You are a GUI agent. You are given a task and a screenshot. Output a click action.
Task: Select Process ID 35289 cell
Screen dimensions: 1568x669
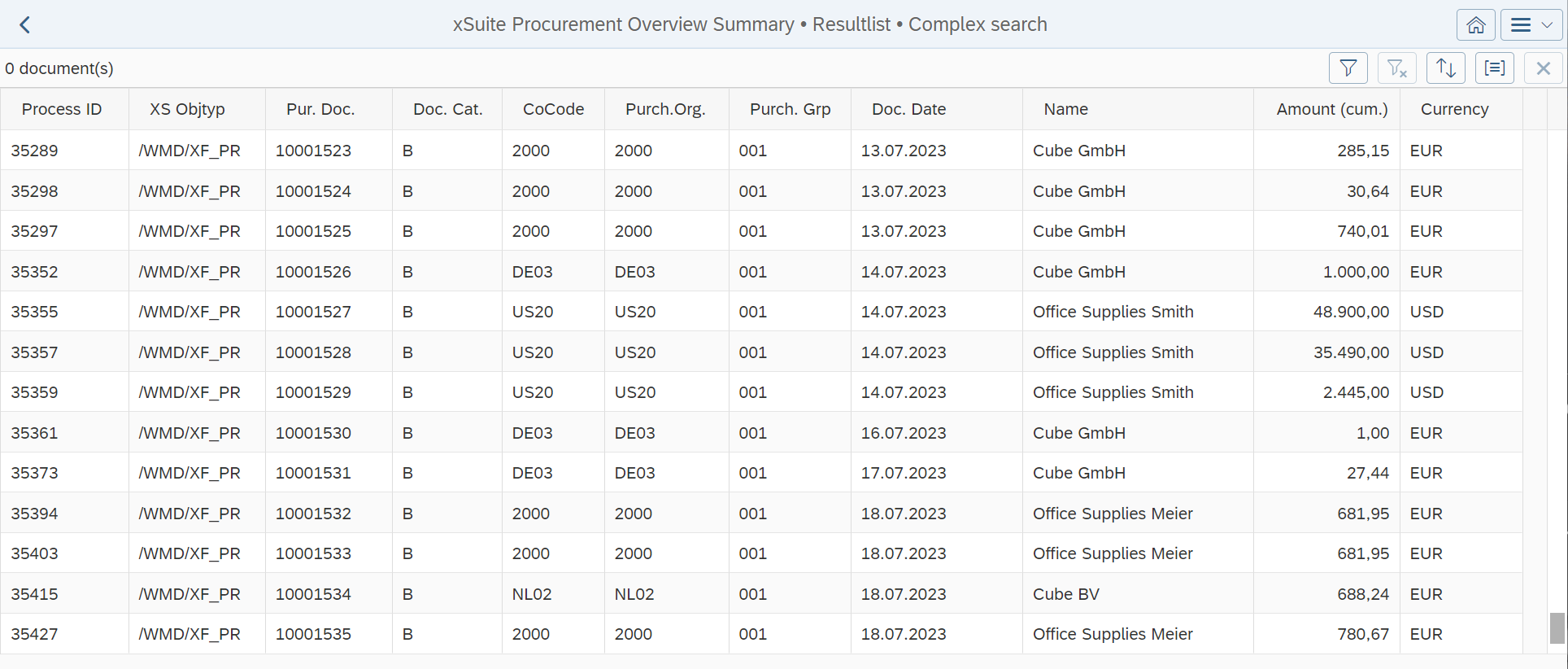64,151
